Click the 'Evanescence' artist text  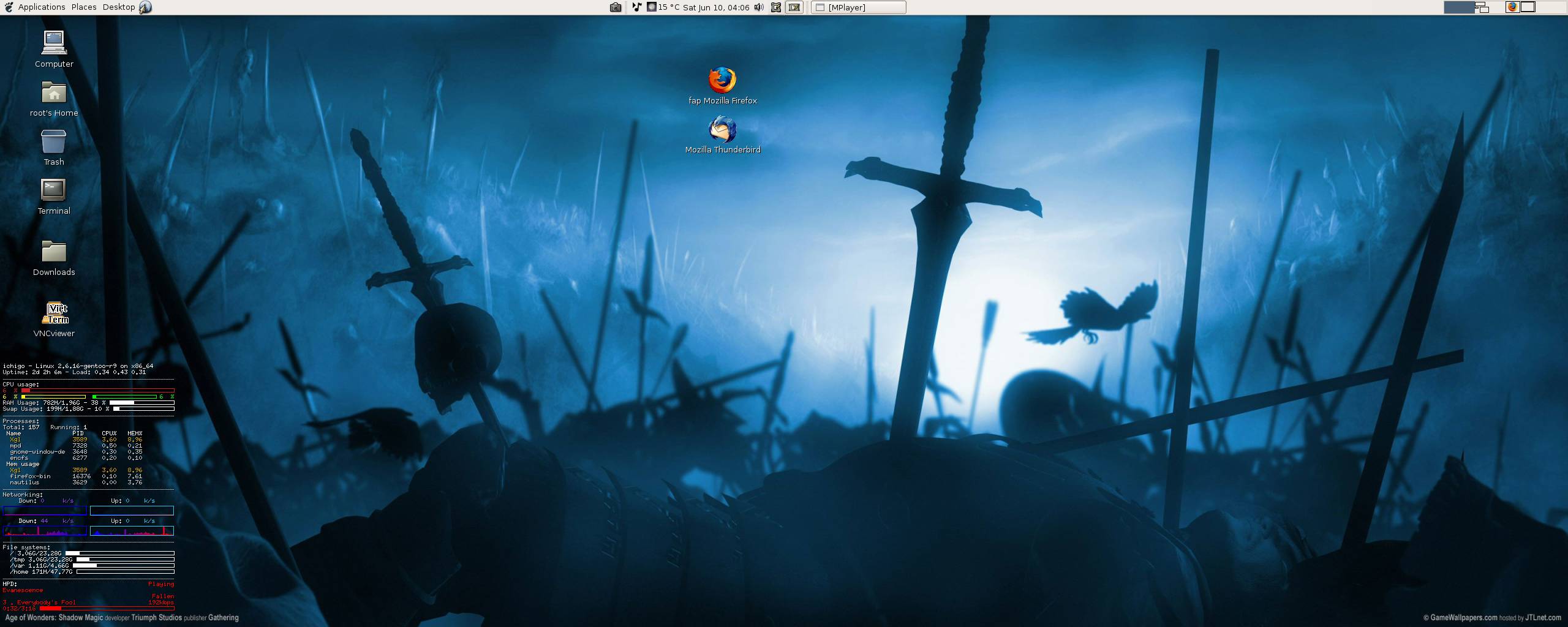point(23,590)
